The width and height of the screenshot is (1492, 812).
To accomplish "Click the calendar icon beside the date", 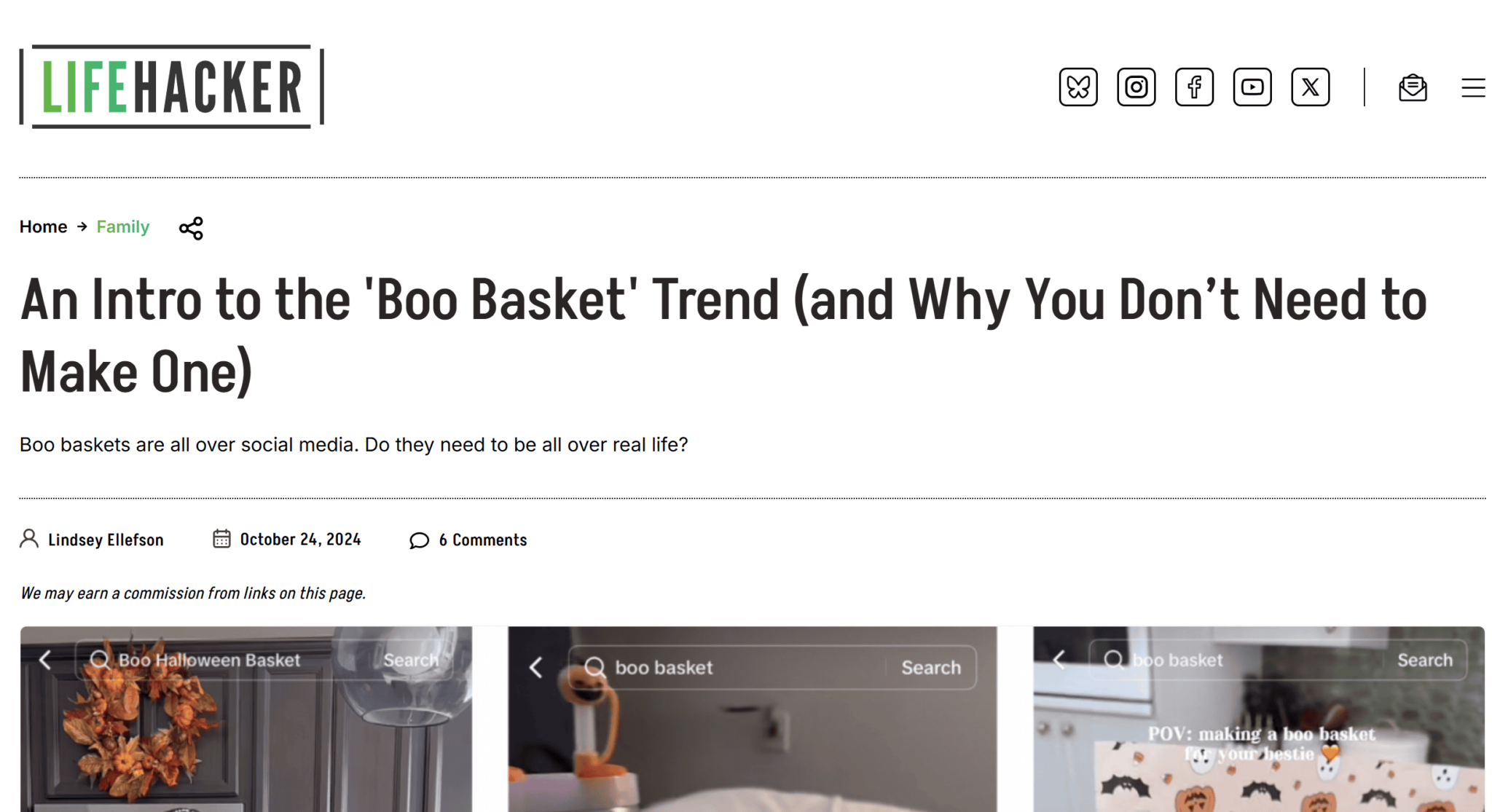I will (222, 539).
